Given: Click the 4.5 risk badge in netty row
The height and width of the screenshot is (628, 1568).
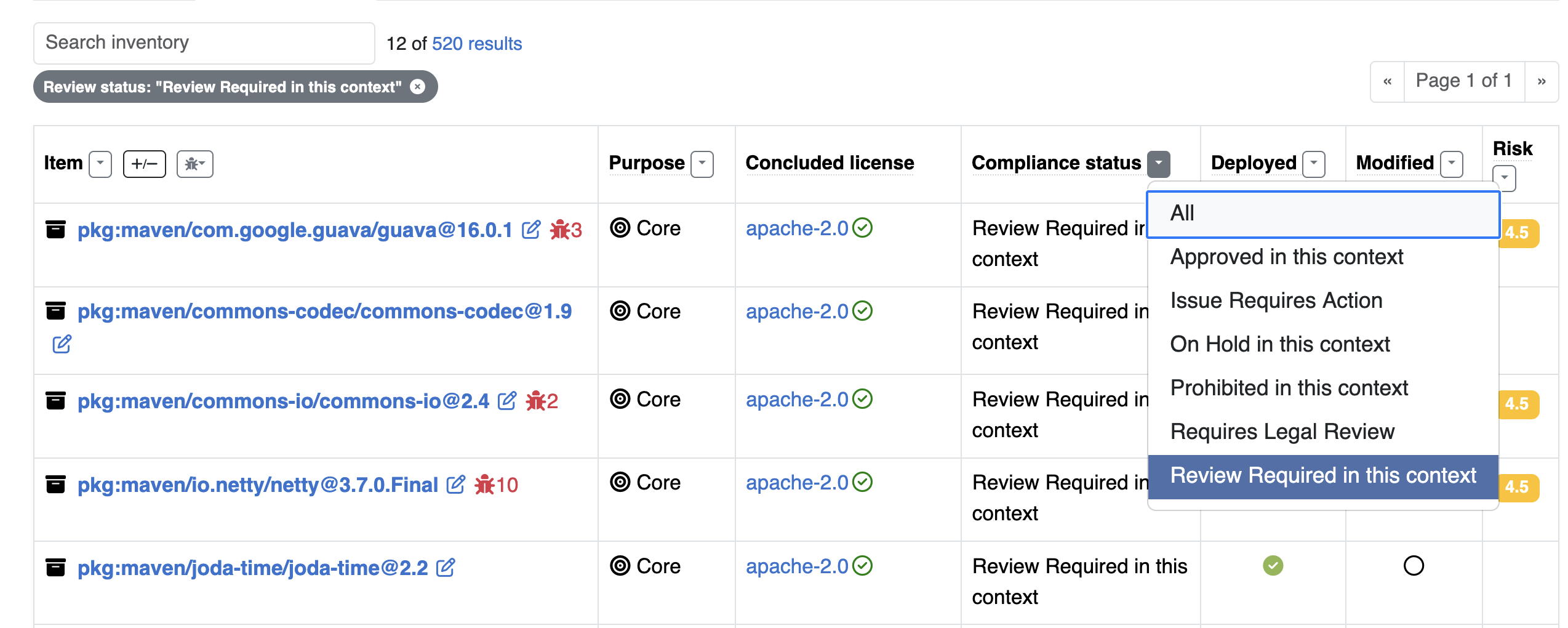Looking at the screenshot, I should pyautogui.click(x=1519, y=488).
